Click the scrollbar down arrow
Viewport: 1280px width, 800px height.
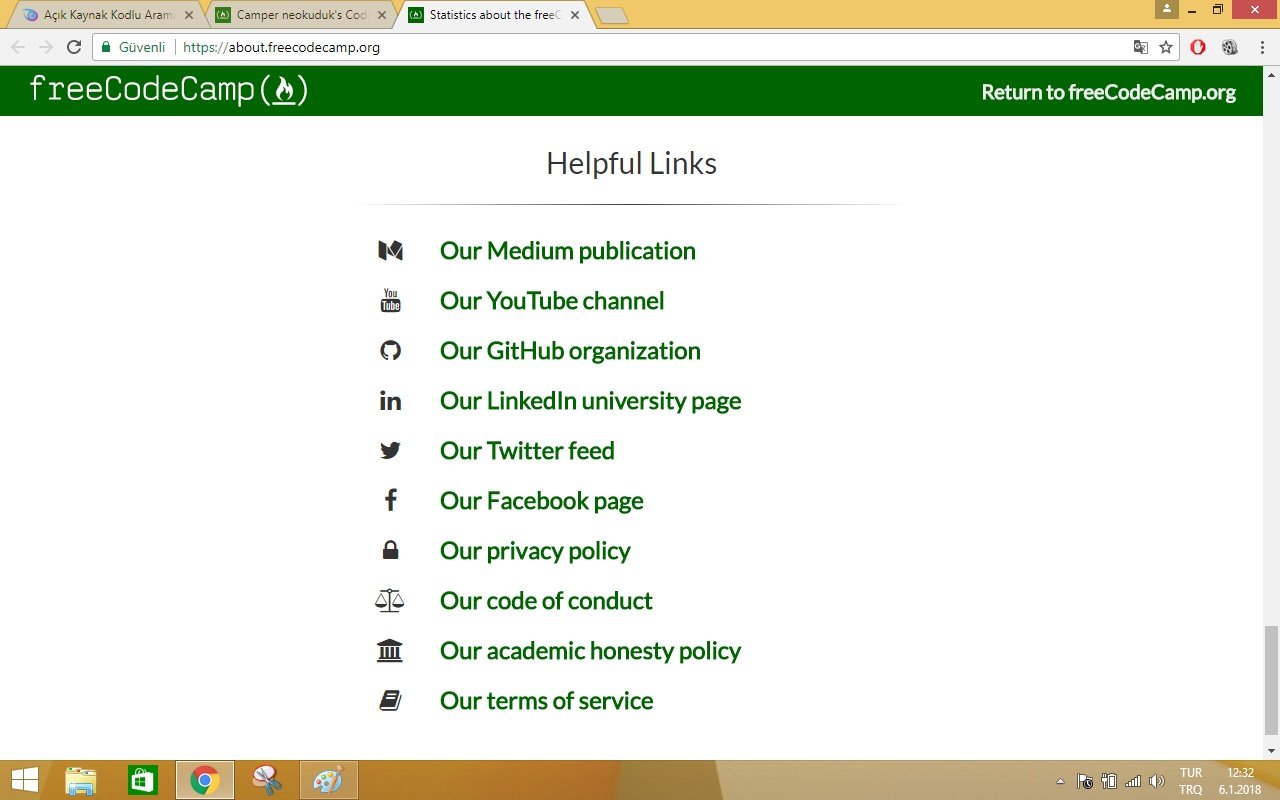coord(1271,751)
